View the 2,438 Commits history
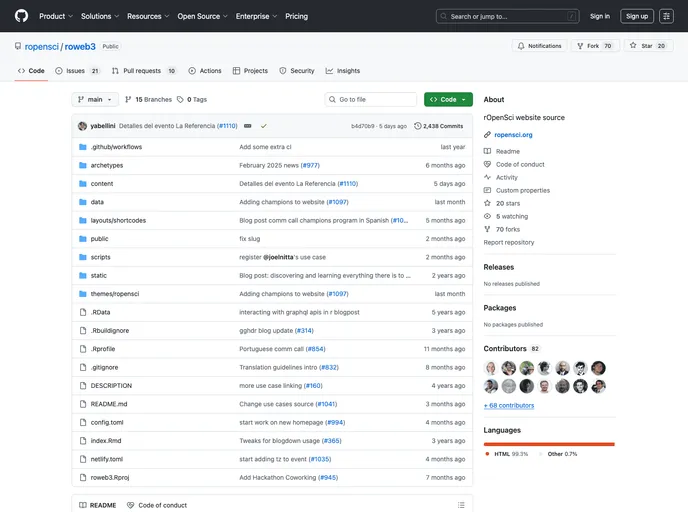This screenshot has width=688, height=512. click(439, 126)
